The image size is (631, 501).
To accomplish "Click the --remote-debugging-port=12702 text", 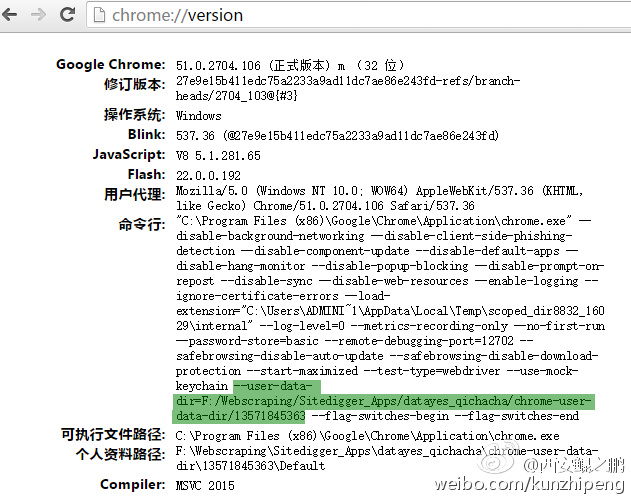I will (x=419, y=341).
